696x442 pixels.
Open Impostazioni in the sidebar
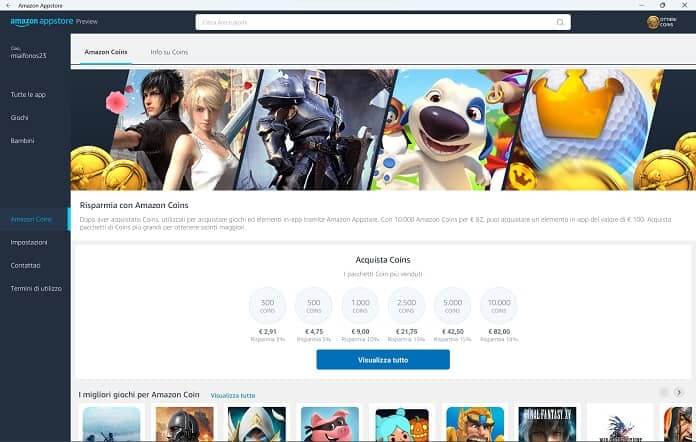click(29, 242)
